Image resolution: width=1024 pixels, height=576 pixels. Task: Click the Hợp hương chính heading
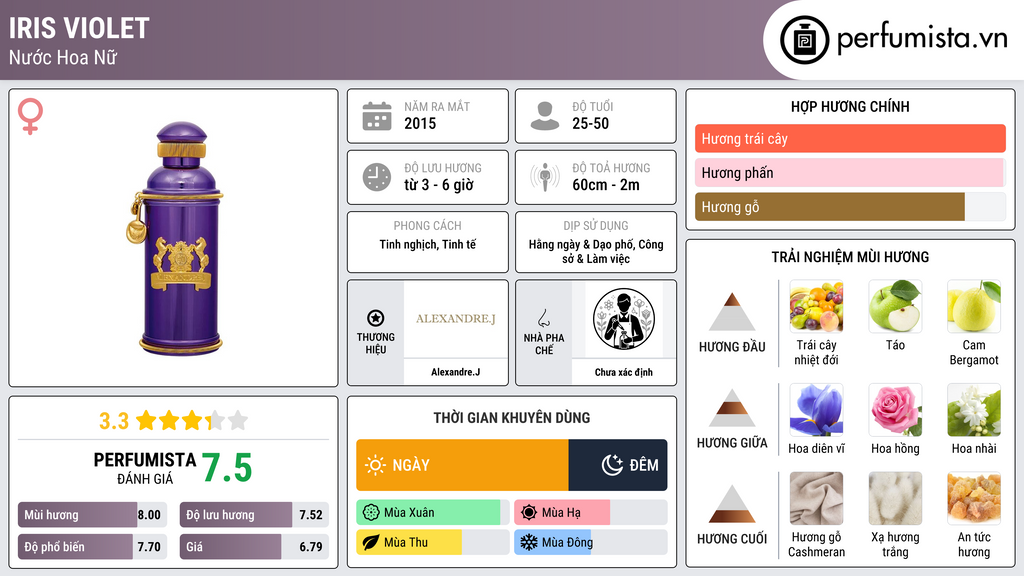[850, 106]
